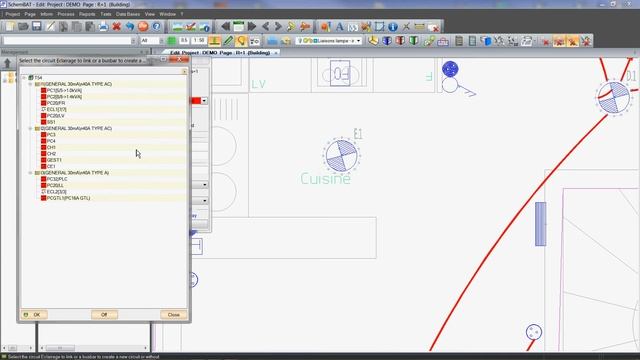Collapse the GENERAL 30mA TYPE A group
The height and width of the screenshot is (360, 640).
(x=30, y=173)
